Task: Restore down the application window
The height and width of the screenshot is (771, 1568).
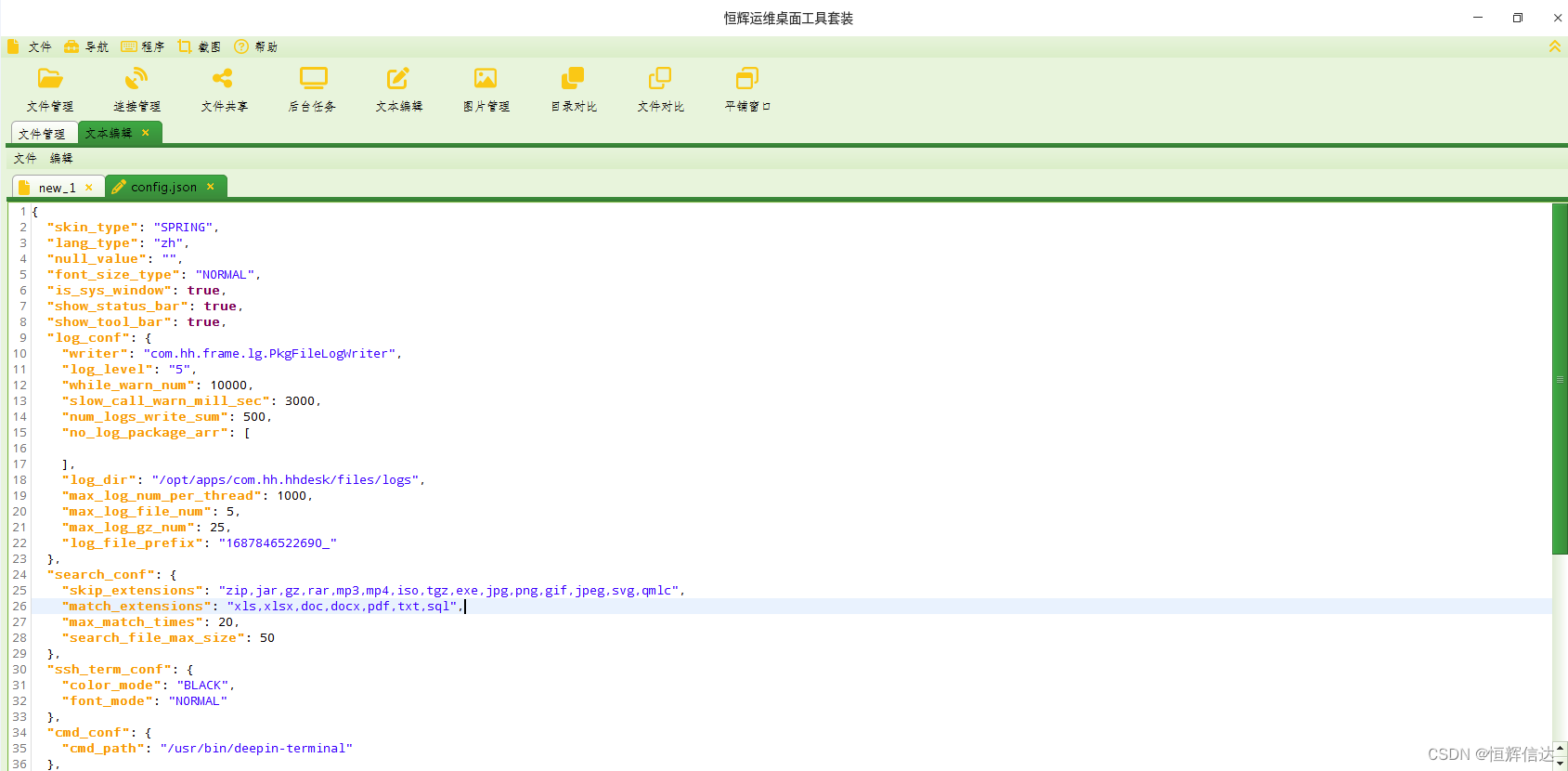Action: coord(1518,18)
